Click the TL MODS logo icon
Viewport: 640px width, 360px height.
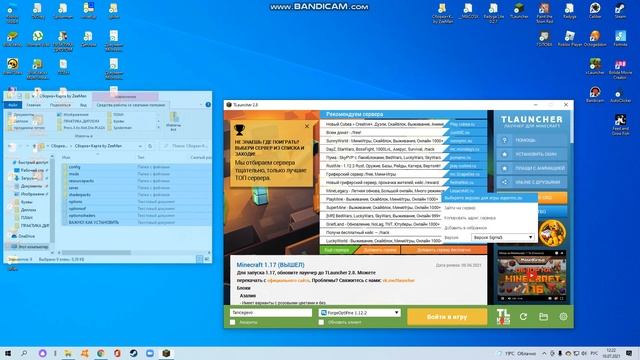[x=503, y=316]
